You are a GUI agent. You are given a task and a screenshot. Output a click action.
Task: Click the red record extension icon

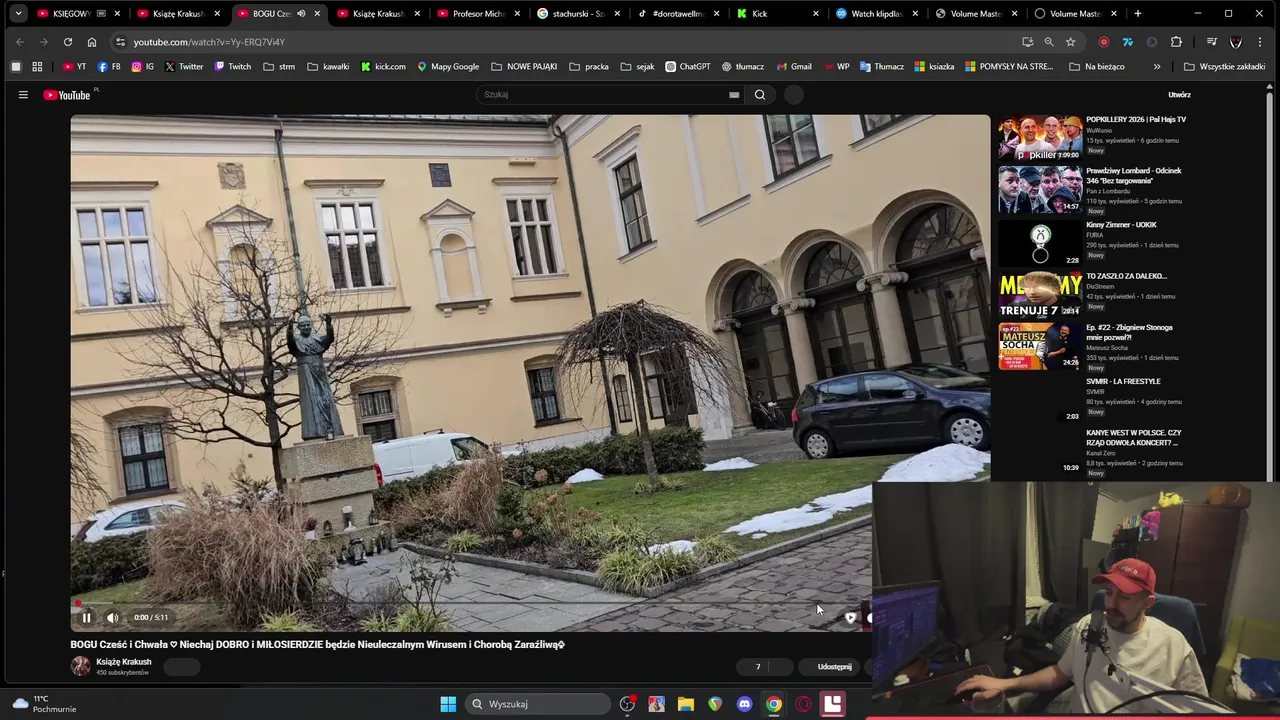coord(1104,42)
